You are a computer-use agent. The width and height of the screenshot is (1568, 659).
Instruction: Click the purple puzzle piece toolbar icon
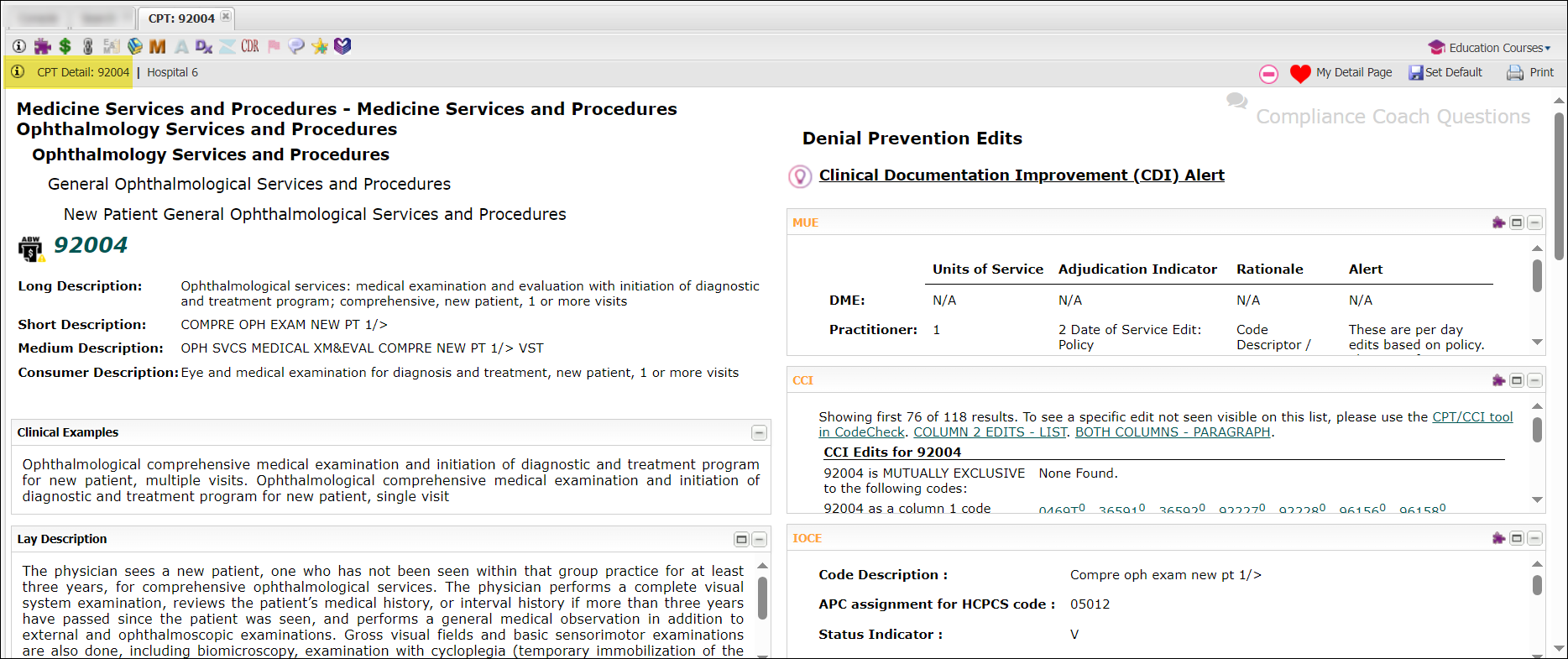pos(42,46)
